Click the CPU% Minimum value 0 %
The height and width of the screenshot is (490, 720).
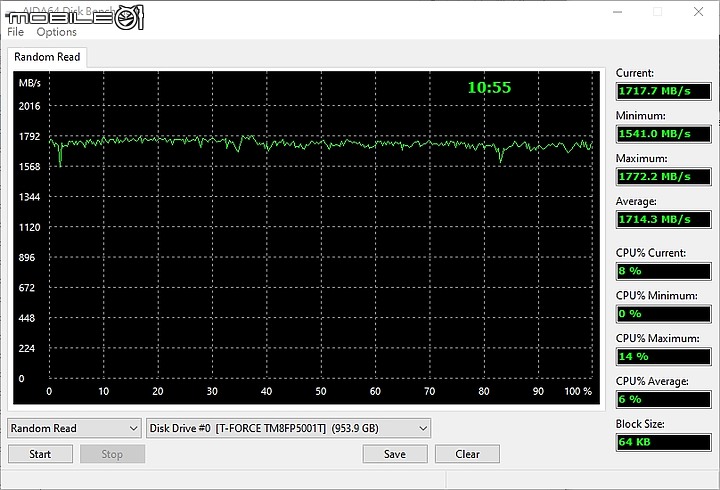pyautogui.click(x=664, y=314)
